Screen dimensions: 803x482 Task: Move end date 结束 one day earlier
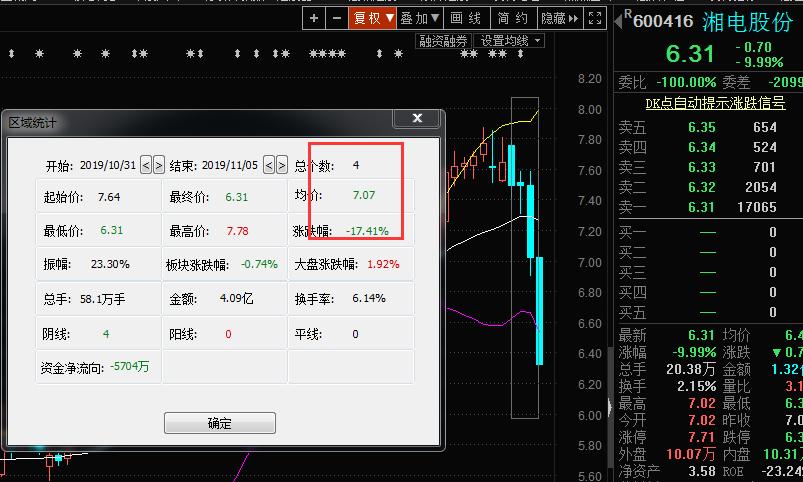[268, 165]
